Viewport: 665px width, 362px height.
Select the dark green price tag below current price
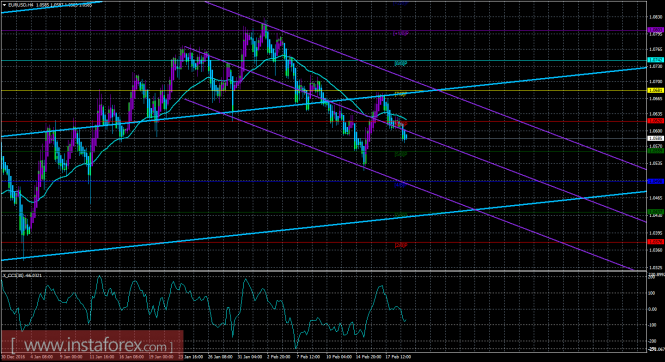click(x=655, y=151)
